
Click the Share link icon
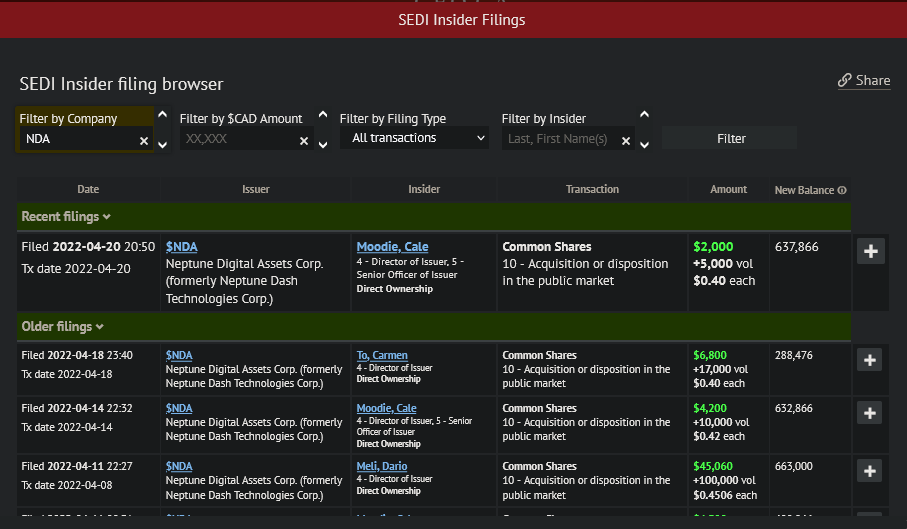point(845,81)
